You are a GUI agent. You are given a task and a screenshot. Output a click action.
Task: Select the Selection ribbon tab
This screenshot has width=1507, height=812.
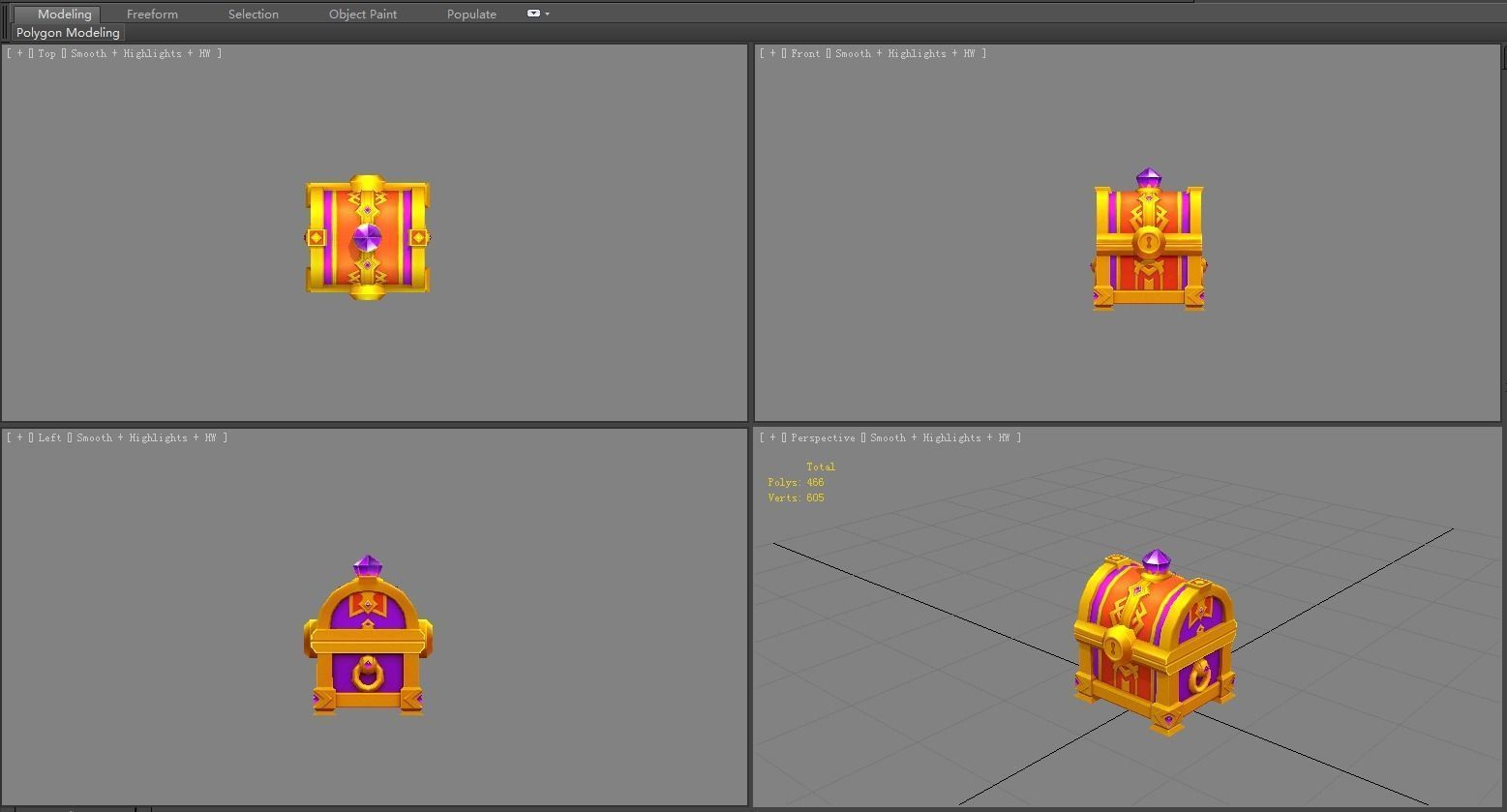254,14
